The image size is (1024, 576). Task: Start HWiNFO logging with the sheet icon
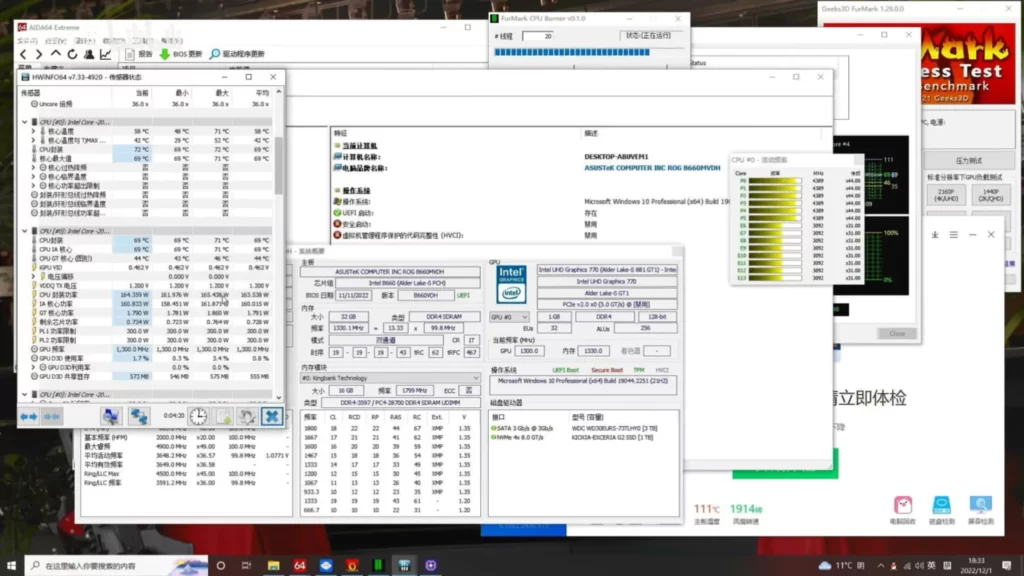coord(224,416)
